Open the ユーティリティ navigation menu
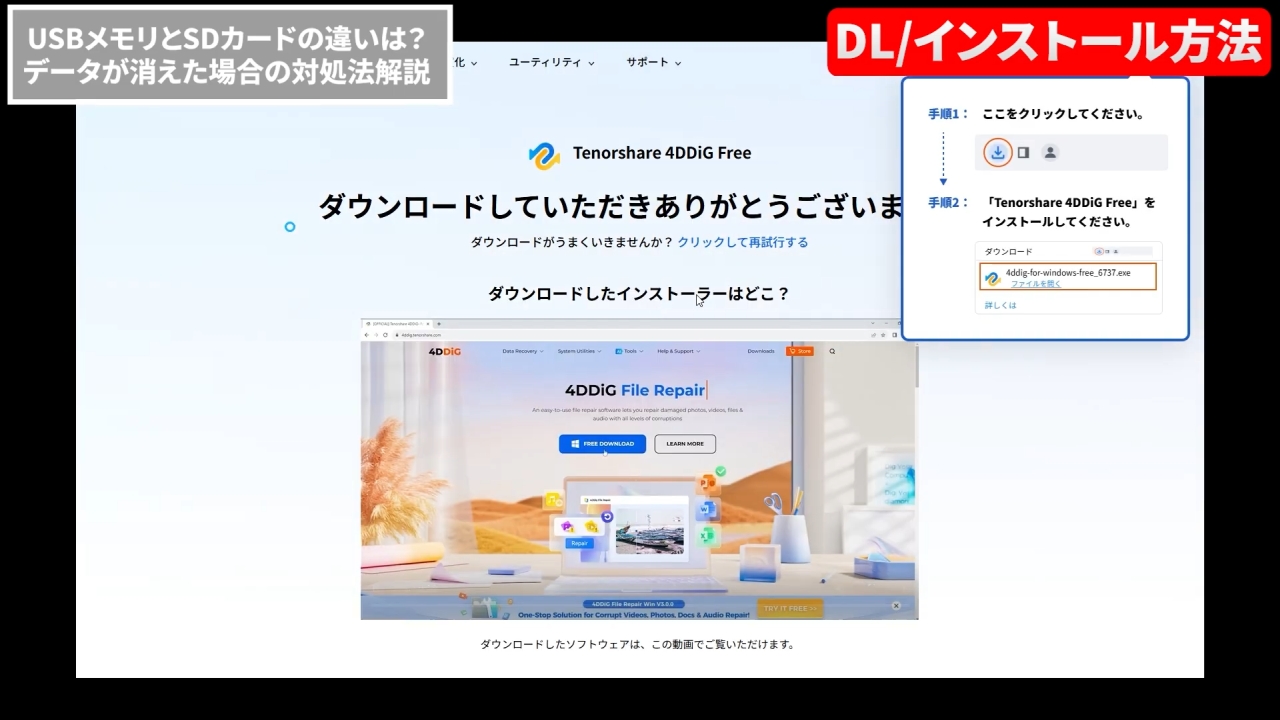Image resolution: width=1280 pixels, height=720 pixels. tap(551, 62)
